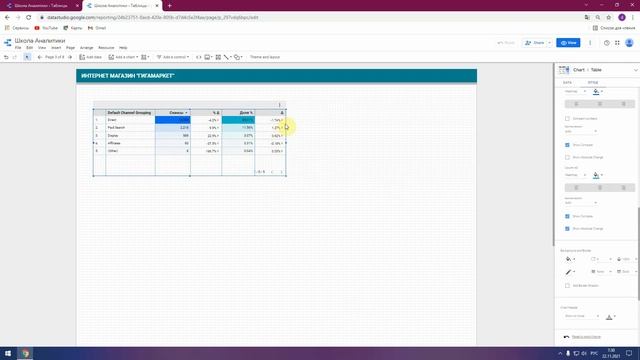
Task: Go back in browser history
Action: pos(7,18)
